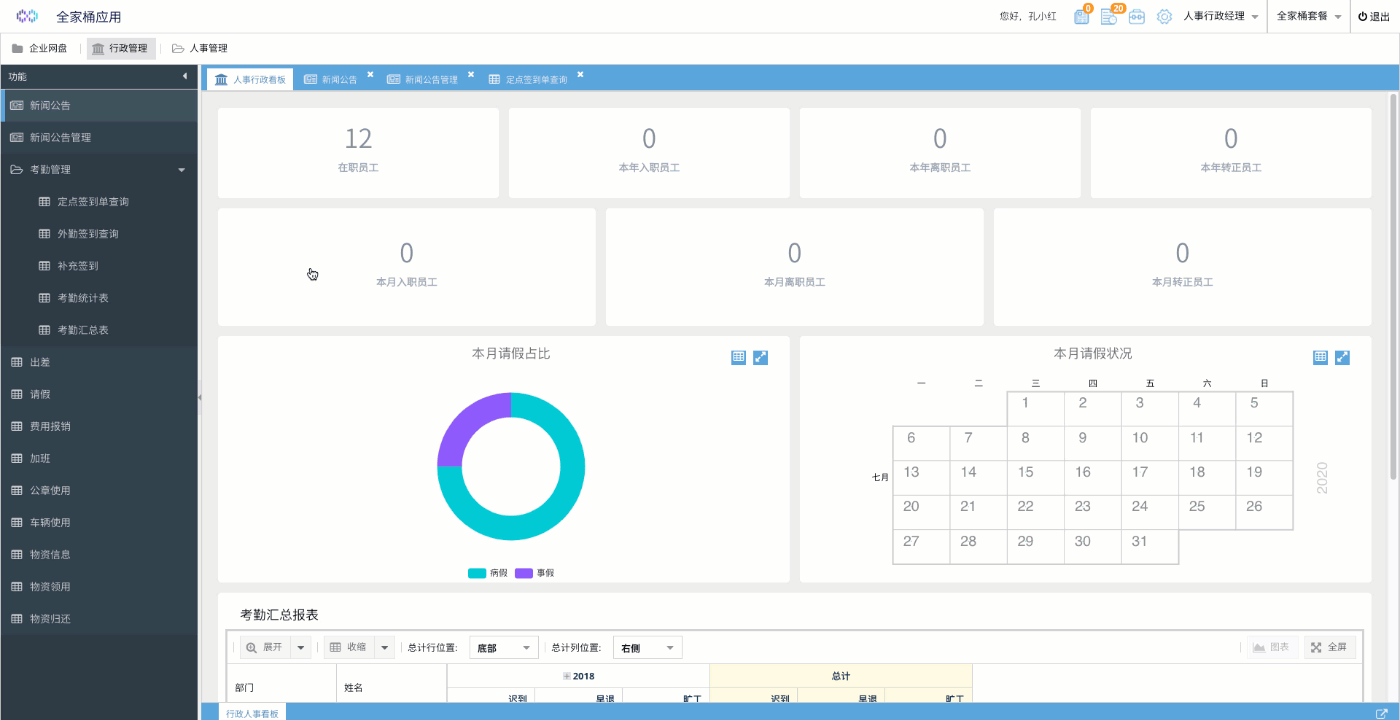The height and width of the screenshot is (720, 1400).
Task: Click the 全屏 button on attendance report
Action: (x=1329, y=646)
